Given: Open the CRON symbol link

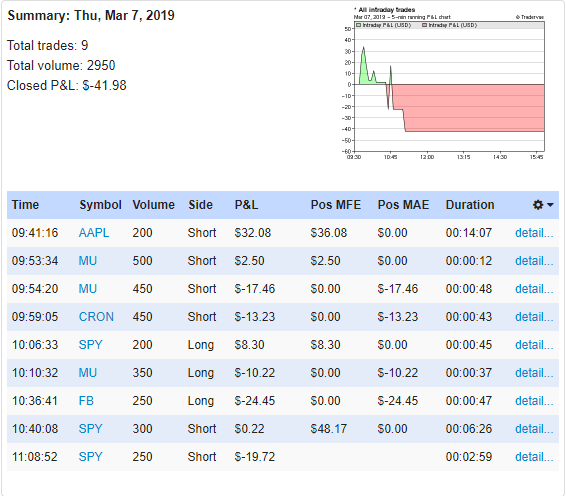Looking at the screenshot, I should 96,317.
